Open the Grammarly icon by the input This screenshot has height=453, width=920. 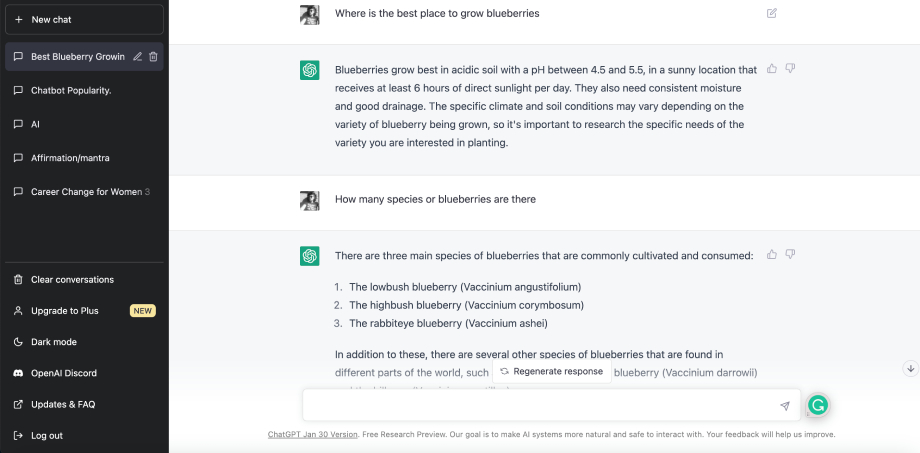[x=818, y=405]
